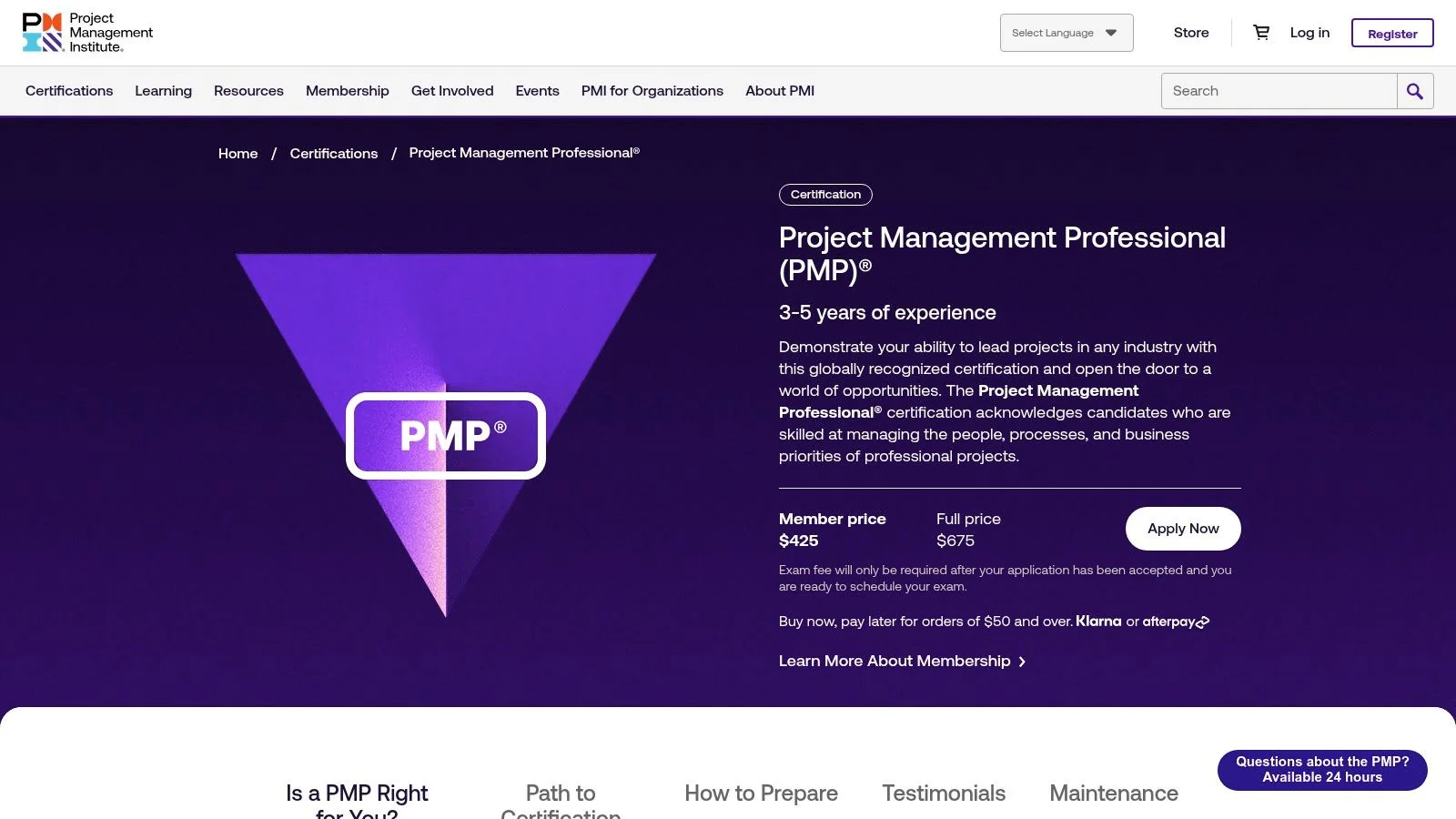Image resolution: width=1456 pixels, height=819 pixels.
Task: Go to Home breadcrumb
Action: click(238, 154)
